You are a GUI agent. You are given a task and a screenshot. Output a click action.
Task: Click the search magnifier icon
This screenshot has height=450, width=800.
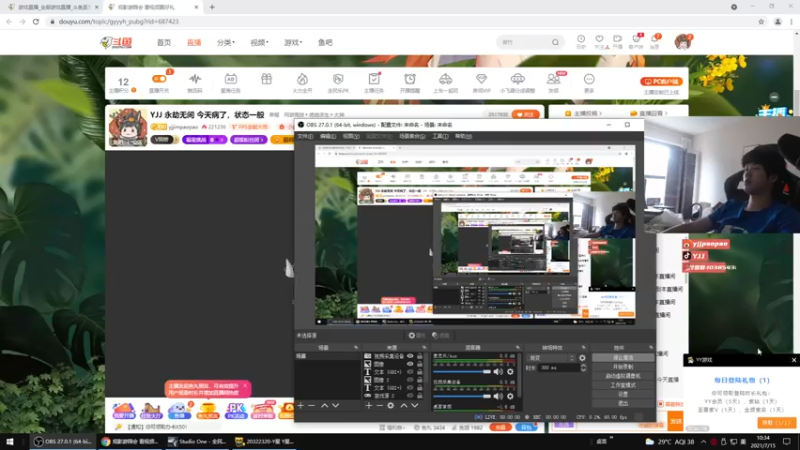(x=555, y=42)
